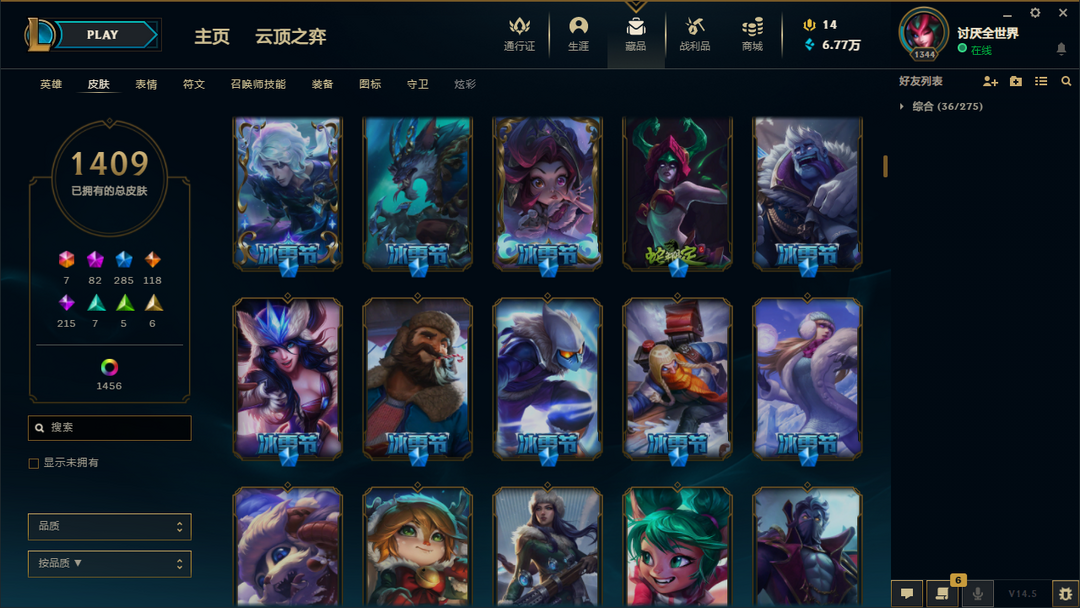Click the 搜索 skin search field
This screenshot has height=608, width=1080.
pos(110,428)
